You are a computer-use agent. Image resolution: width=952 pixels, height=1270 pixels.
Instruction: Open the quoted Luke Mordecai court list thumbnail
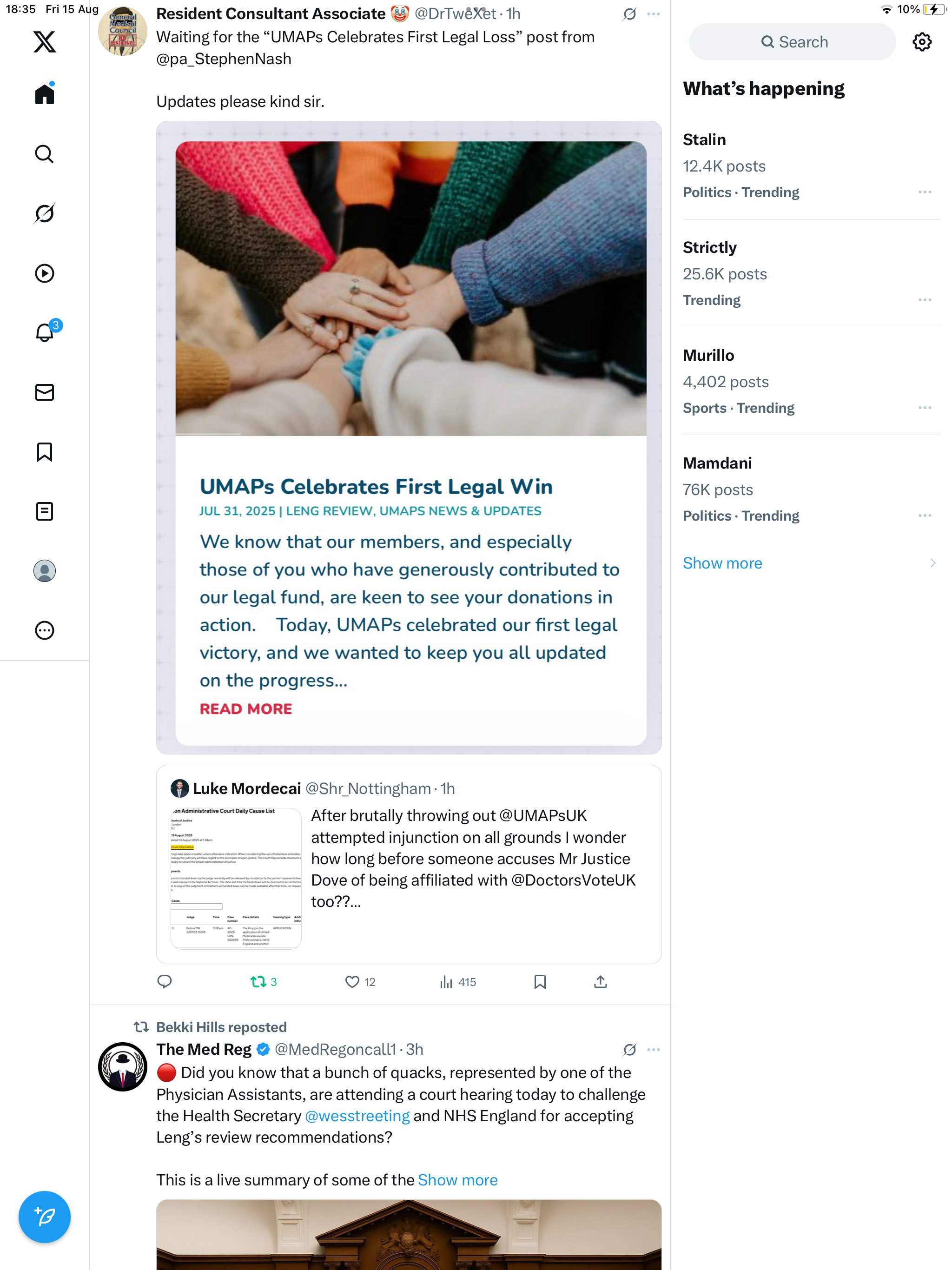click(236, 879)
